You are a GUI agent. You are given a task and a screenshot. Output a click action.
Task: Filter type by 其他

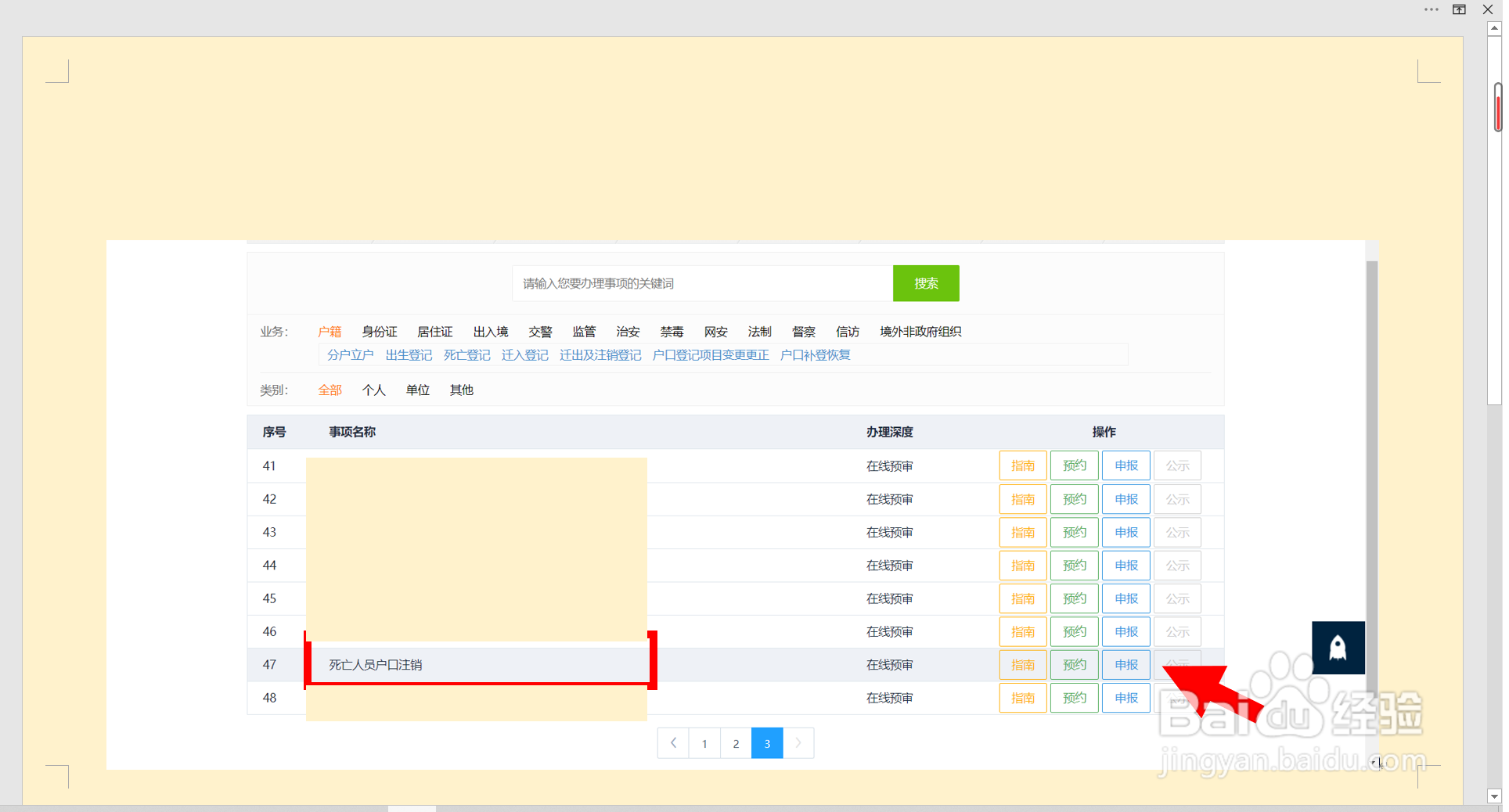coord(461,390)
